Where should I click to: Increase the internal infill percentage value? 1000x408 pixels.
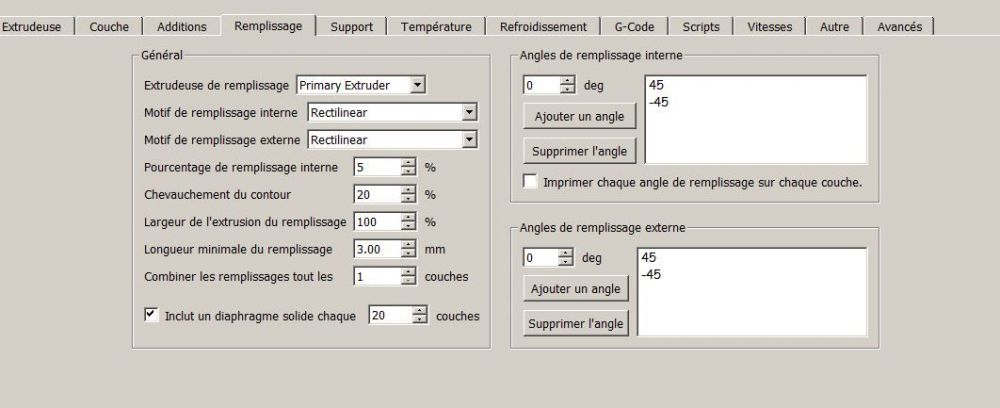[408, 163]
